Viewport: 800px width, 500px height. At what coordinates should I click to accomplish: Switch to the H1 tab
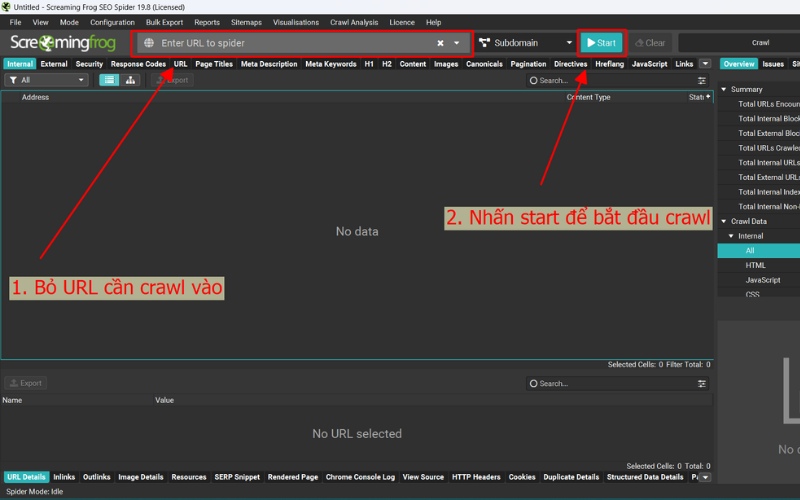tap(369, 64)
